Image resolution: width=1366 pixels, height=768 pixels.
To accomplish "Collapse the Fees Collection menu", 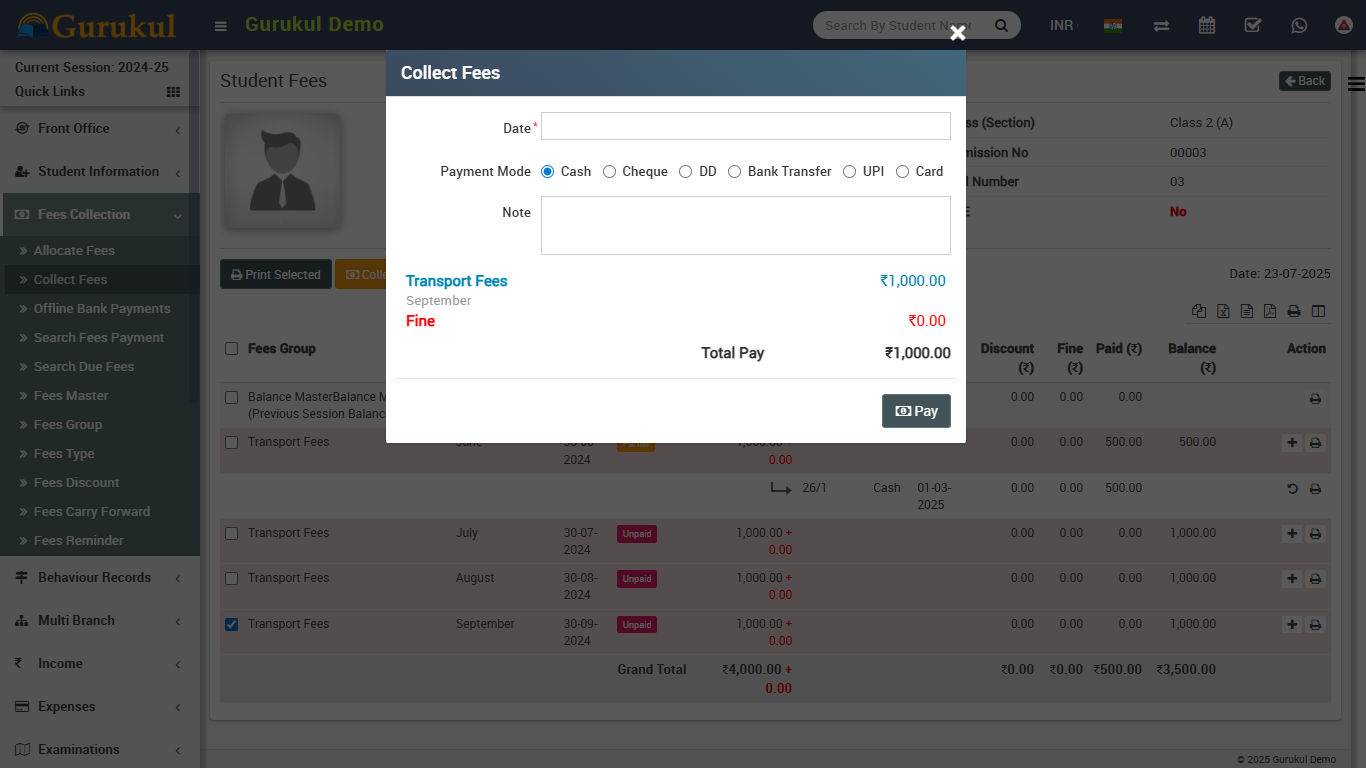I will [x=100, y=215].
